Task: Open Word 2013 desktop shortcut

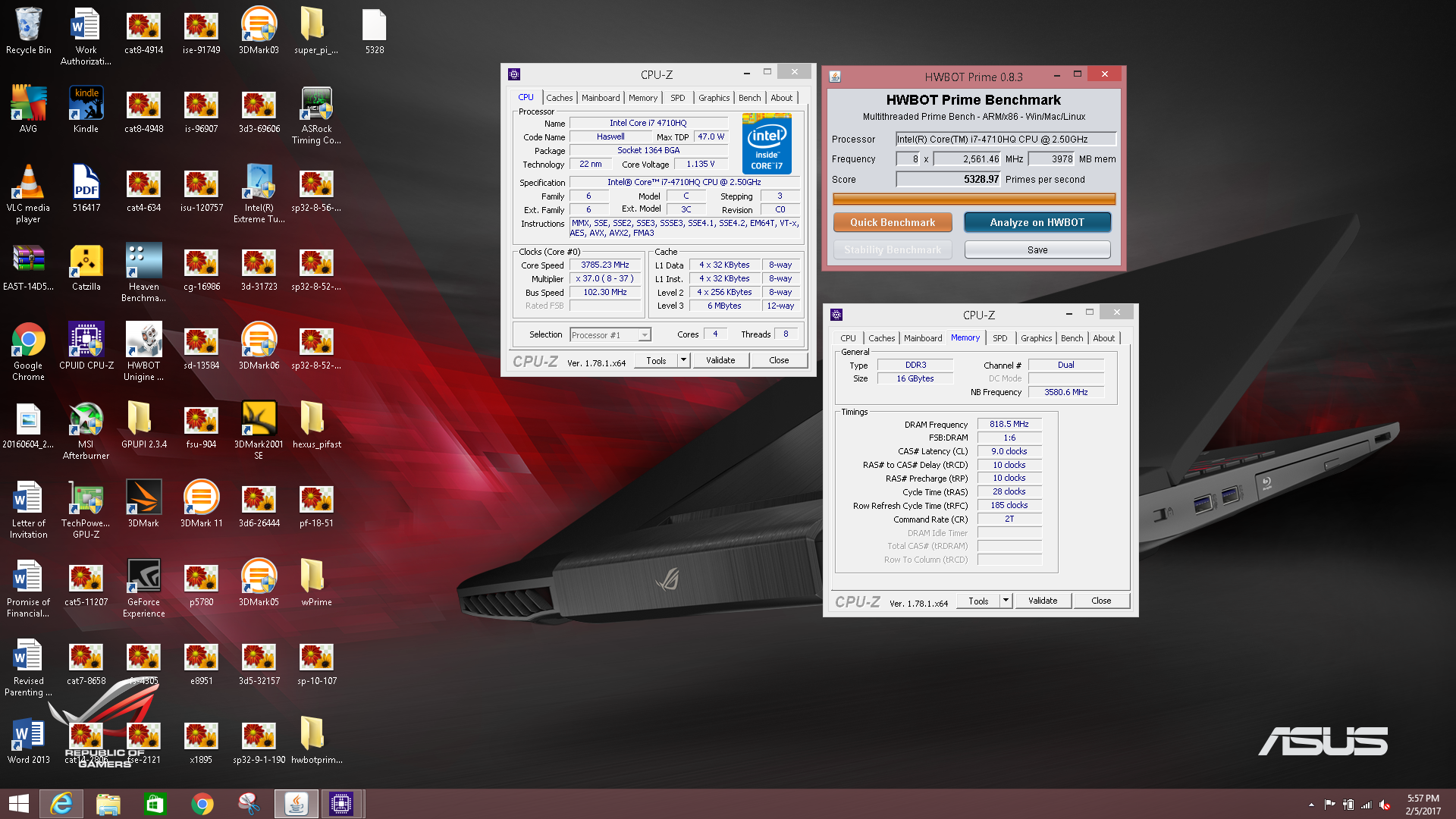Action: pyautogui.click(x=29, y=740)
